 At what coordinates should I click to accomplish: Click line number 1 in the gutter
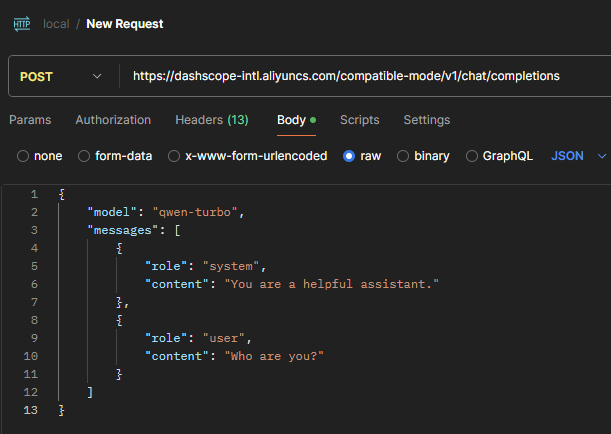(34, 194)
